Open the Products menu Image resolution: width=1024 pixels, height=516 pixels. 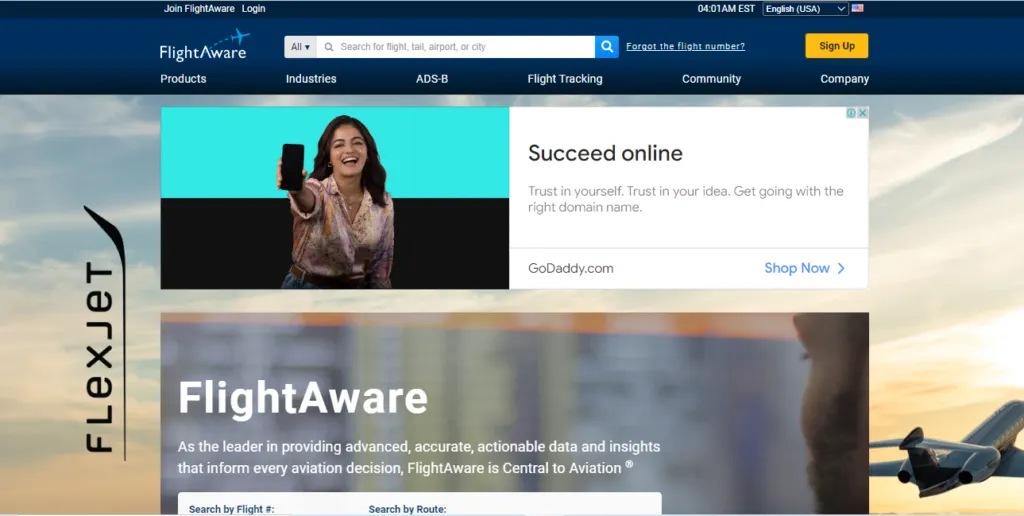pyautogui.click(x=184, y=79)
